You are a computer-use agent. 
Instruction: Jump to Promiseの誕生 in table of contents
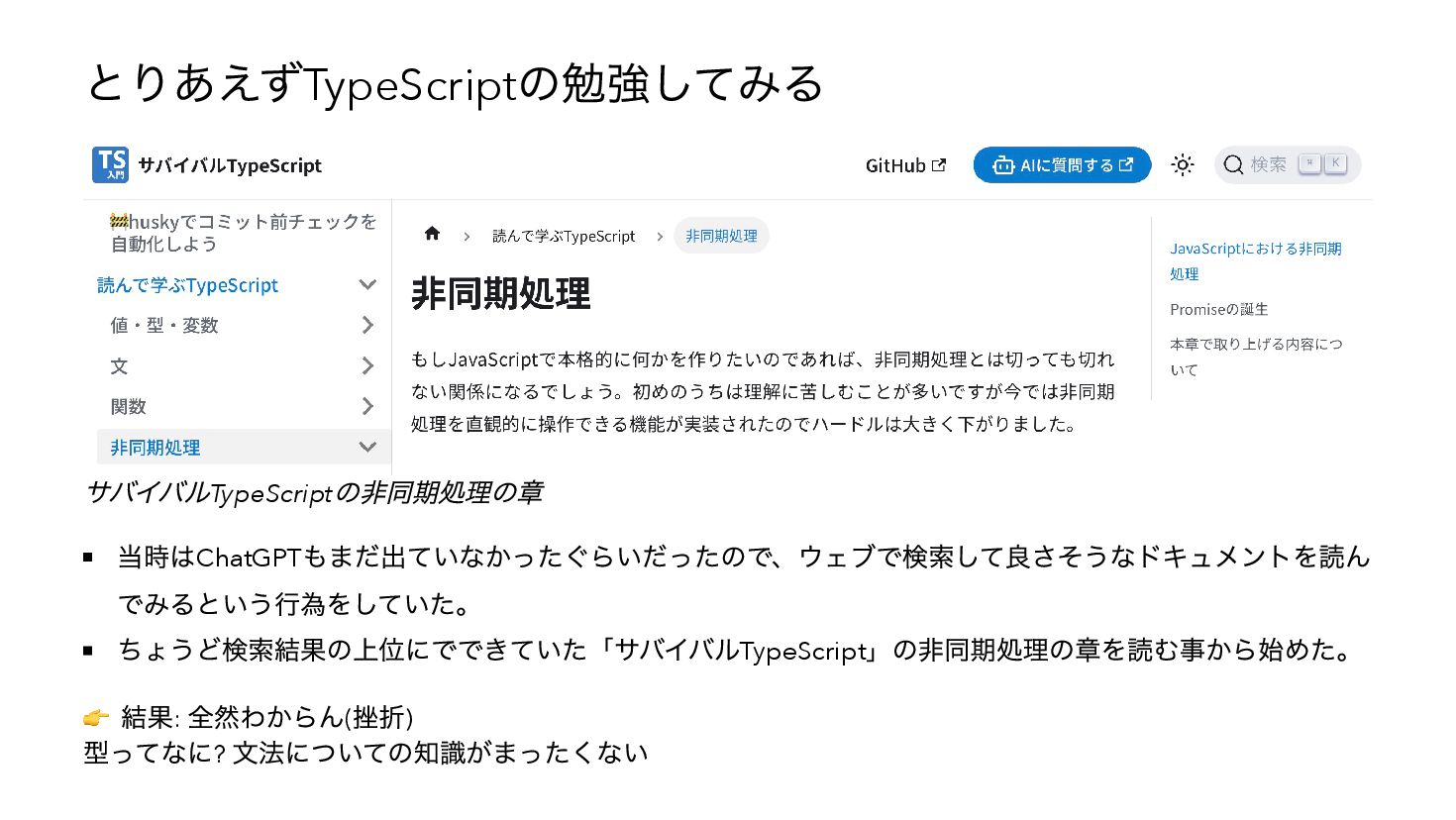1218,309
